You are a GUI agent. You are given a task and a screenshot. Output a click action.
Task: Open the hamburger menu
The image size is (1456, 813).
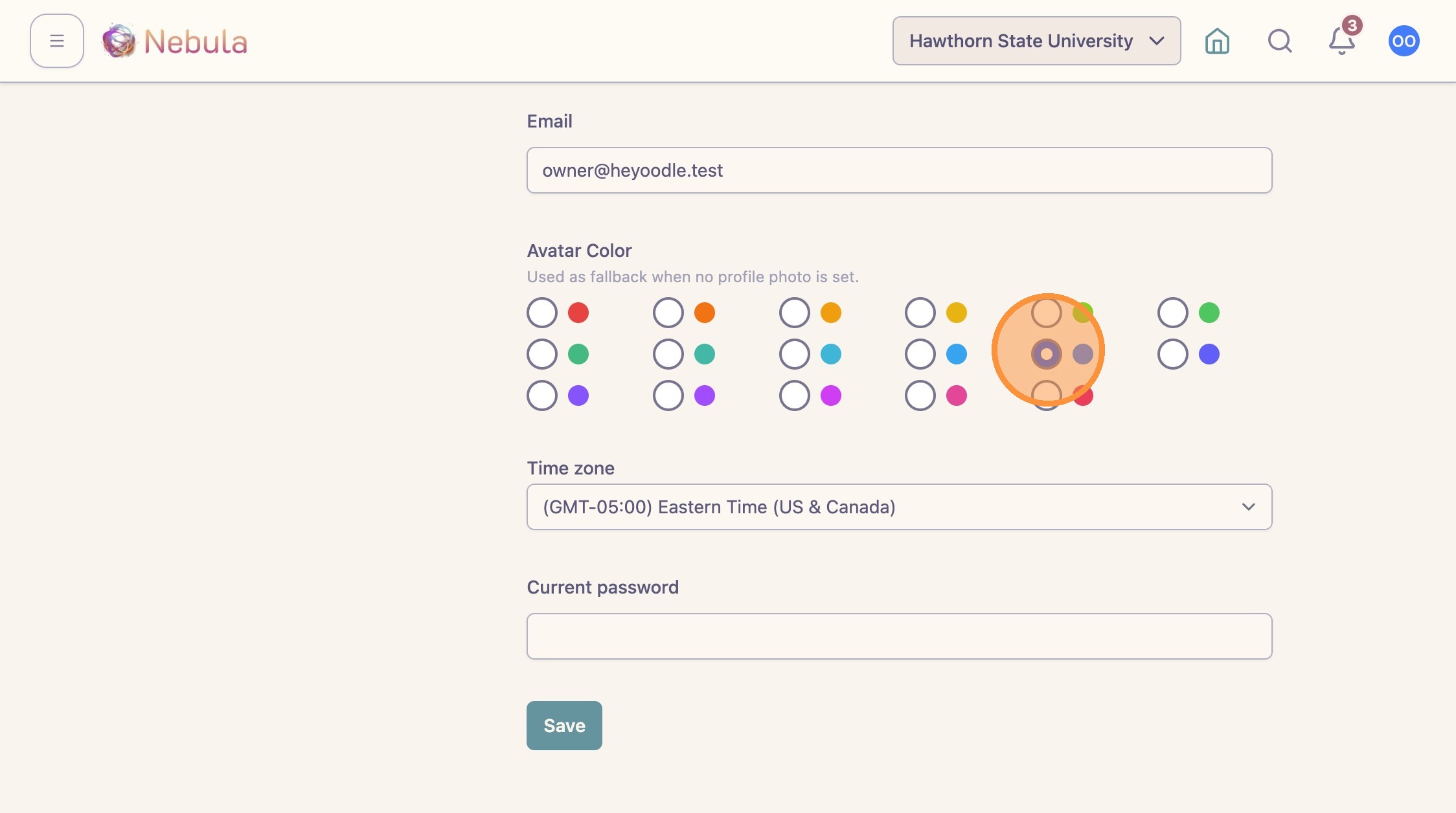57,41
